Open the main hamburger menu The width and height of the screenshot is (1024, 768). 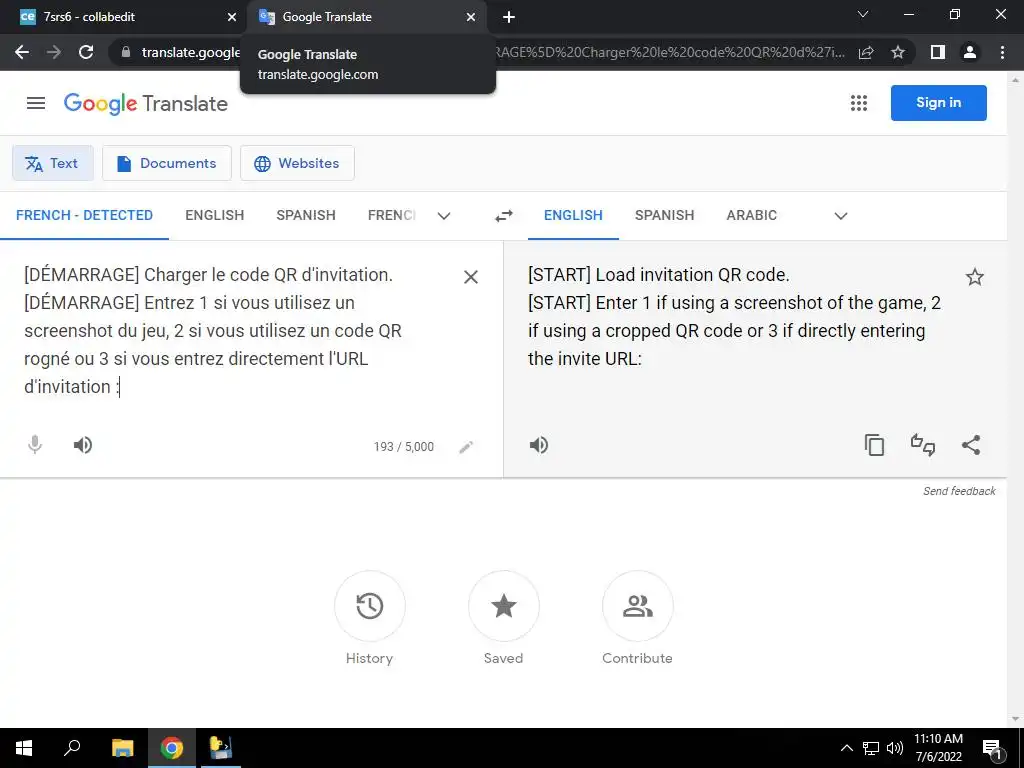(36, 103)
